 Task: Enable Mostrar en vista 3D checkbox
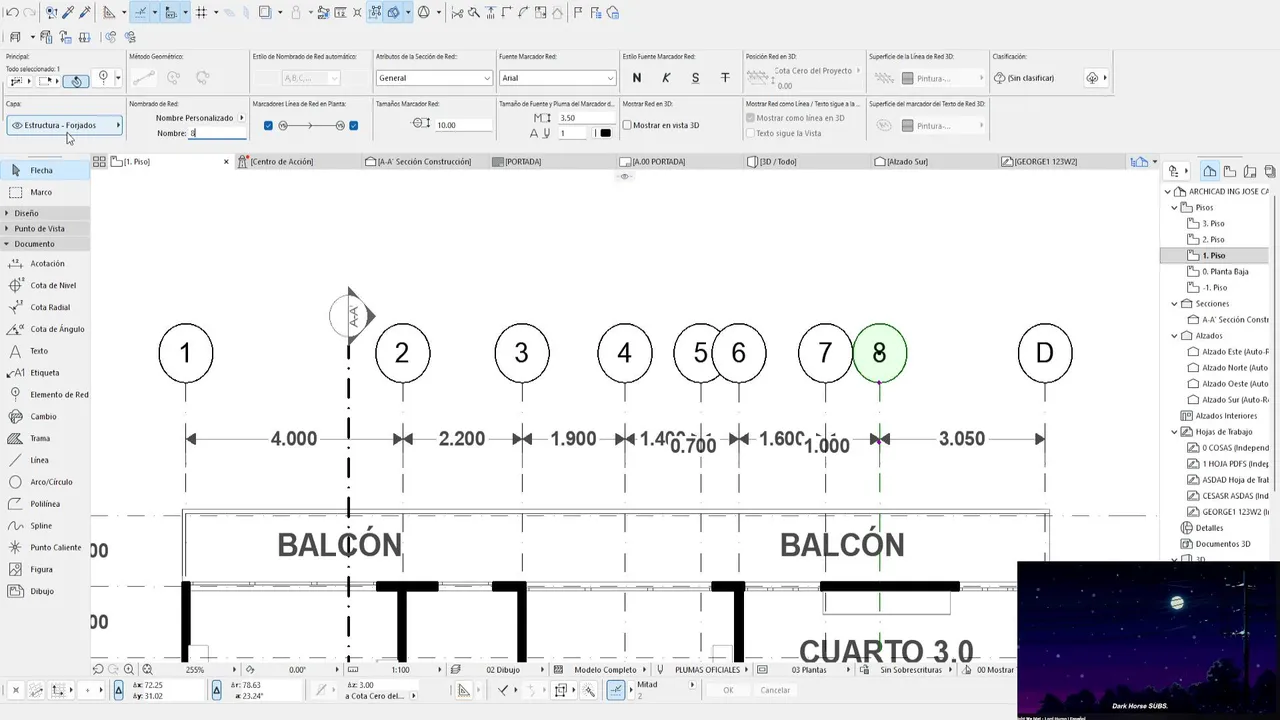[x=627, y=125]
